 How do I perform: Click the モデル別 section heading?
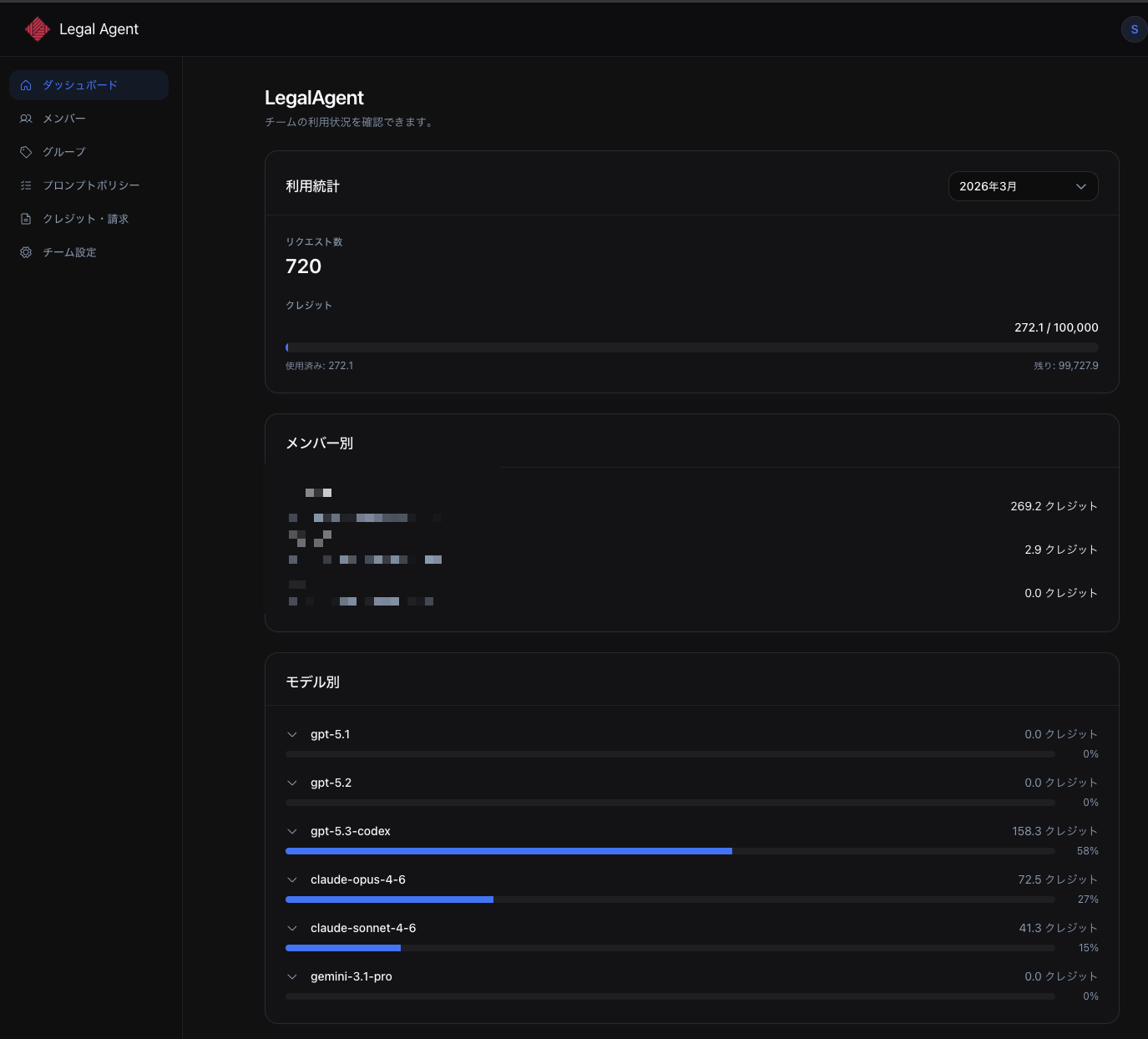tap(312, 682)
